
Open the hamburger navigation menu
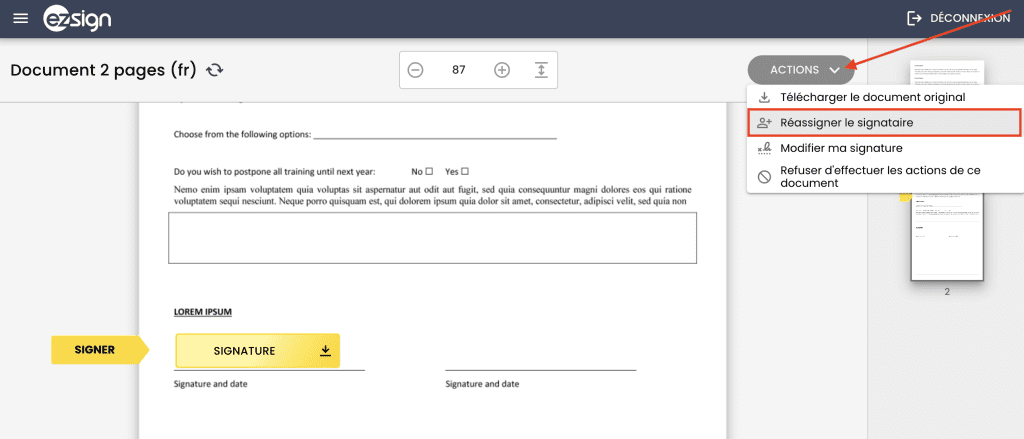(20, 19)
